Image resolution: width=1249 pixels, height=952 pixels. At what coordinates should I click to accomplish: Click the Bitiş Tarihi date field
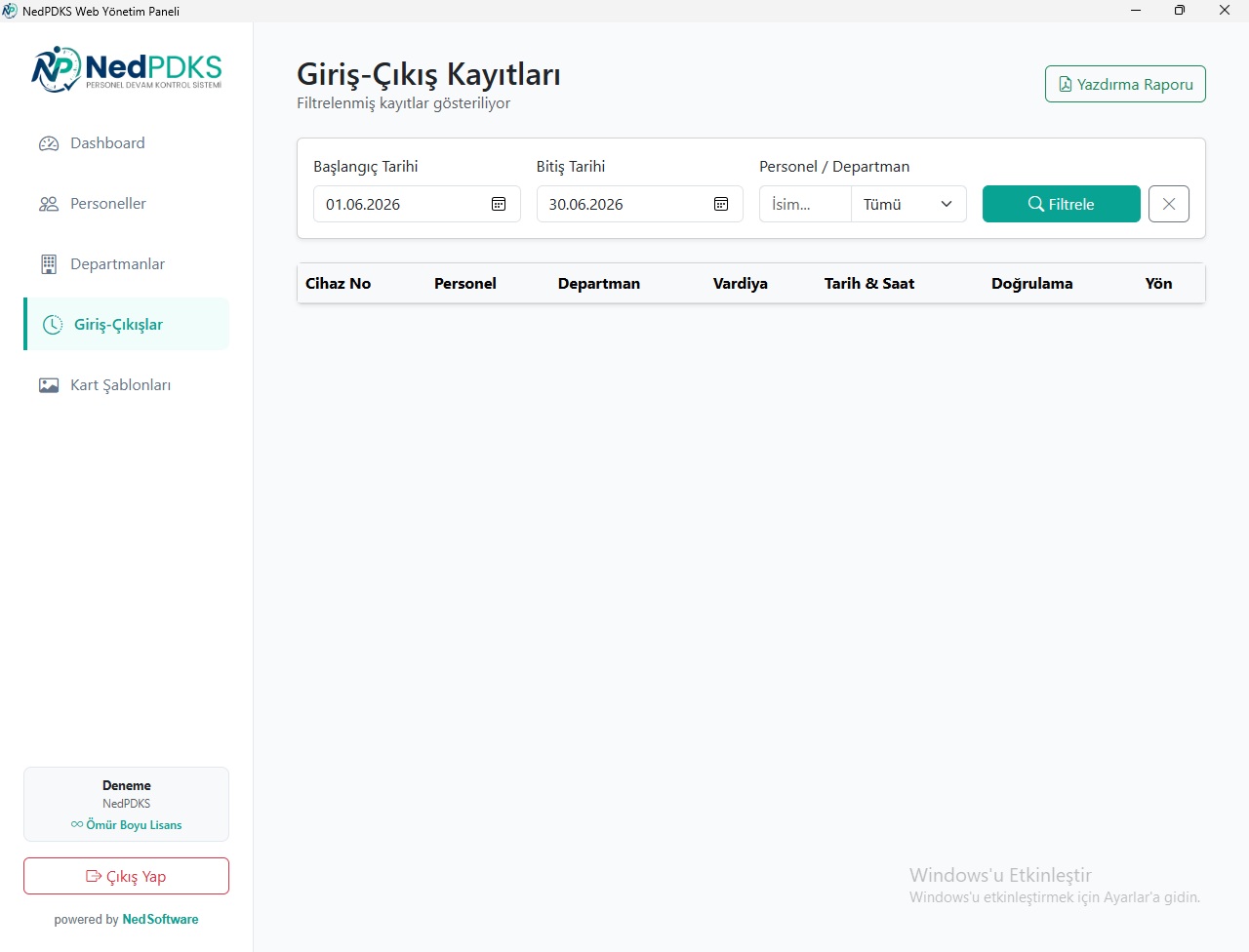(x=639, y=204)
